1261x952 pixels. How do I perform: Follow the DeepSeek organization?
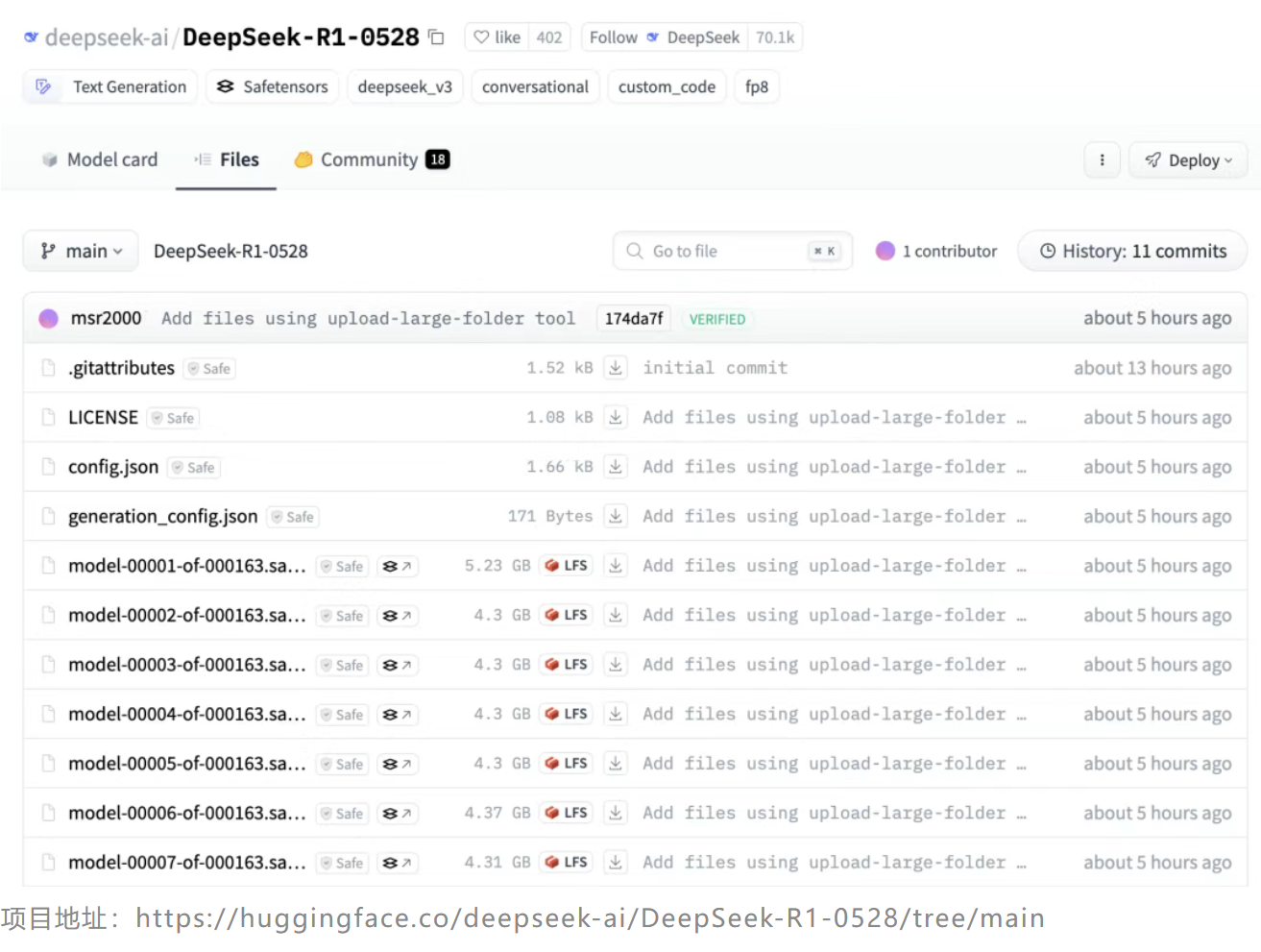665,37
